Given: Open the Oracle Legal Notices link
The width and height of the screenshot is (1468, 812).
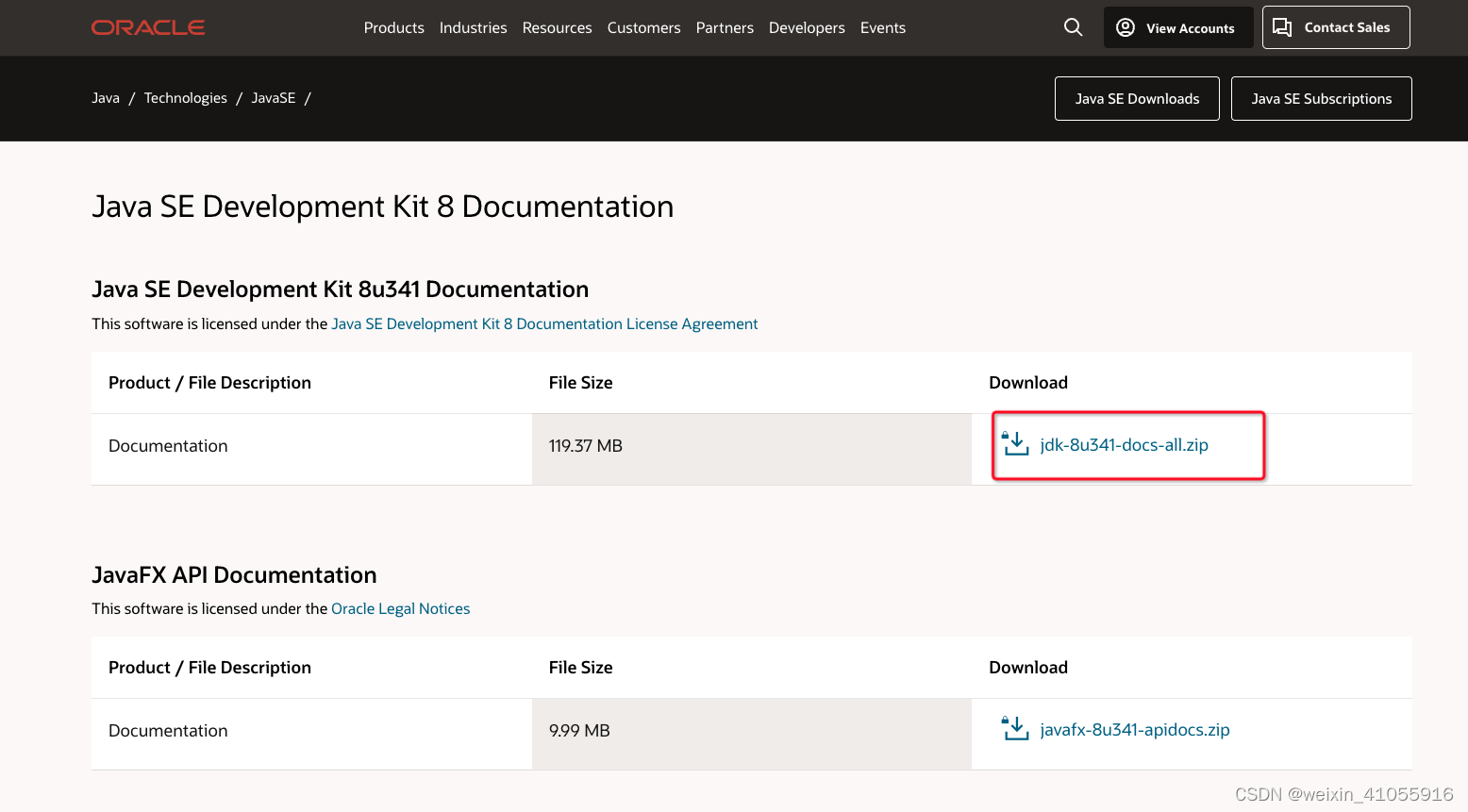Looking at the screenshot, I should 400,609.
